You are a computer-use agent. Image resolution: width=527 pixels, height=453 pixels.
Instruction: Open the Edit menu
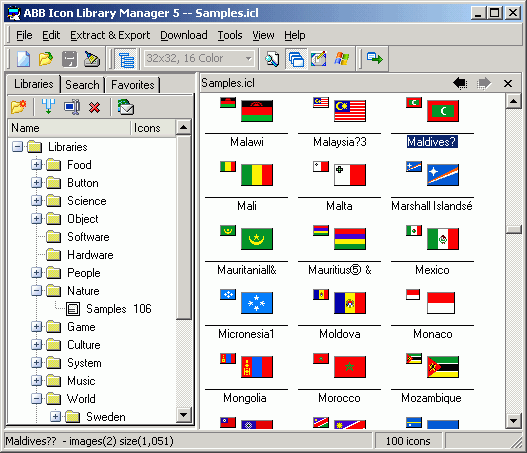(51, 35)
